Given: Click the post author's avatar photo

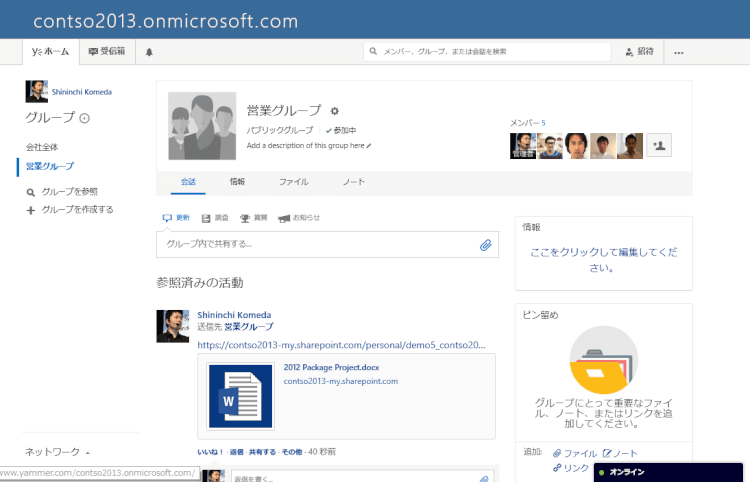Looking at the screenshot, I should (173, 326).
